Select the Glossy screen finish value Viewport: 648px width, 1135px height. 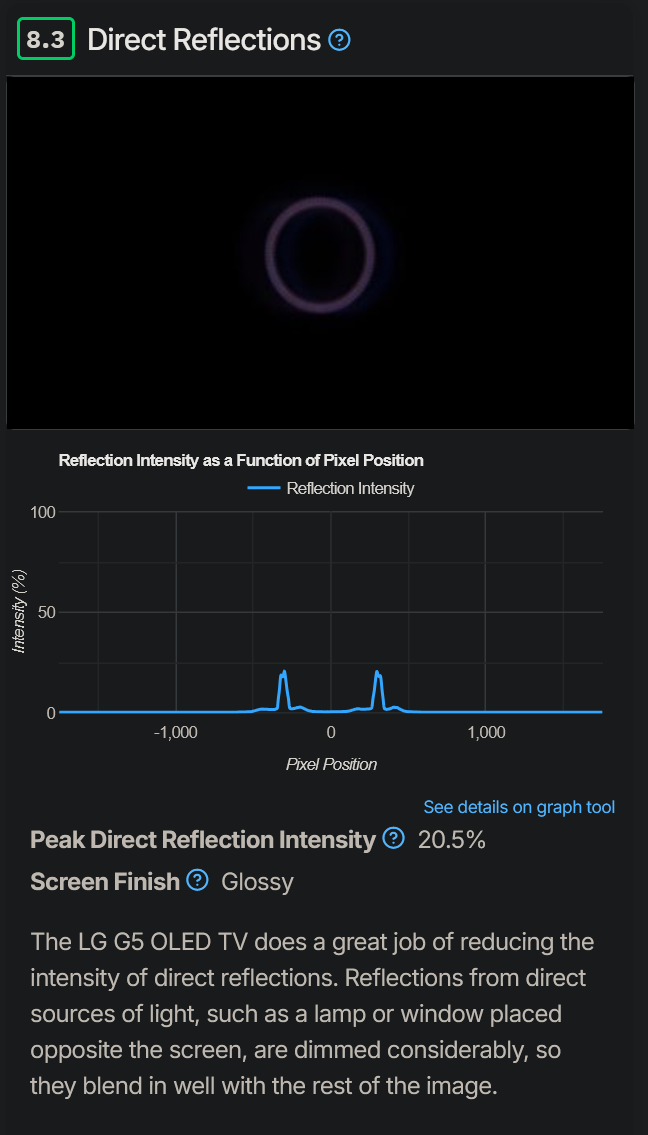[x=256, y=882]
